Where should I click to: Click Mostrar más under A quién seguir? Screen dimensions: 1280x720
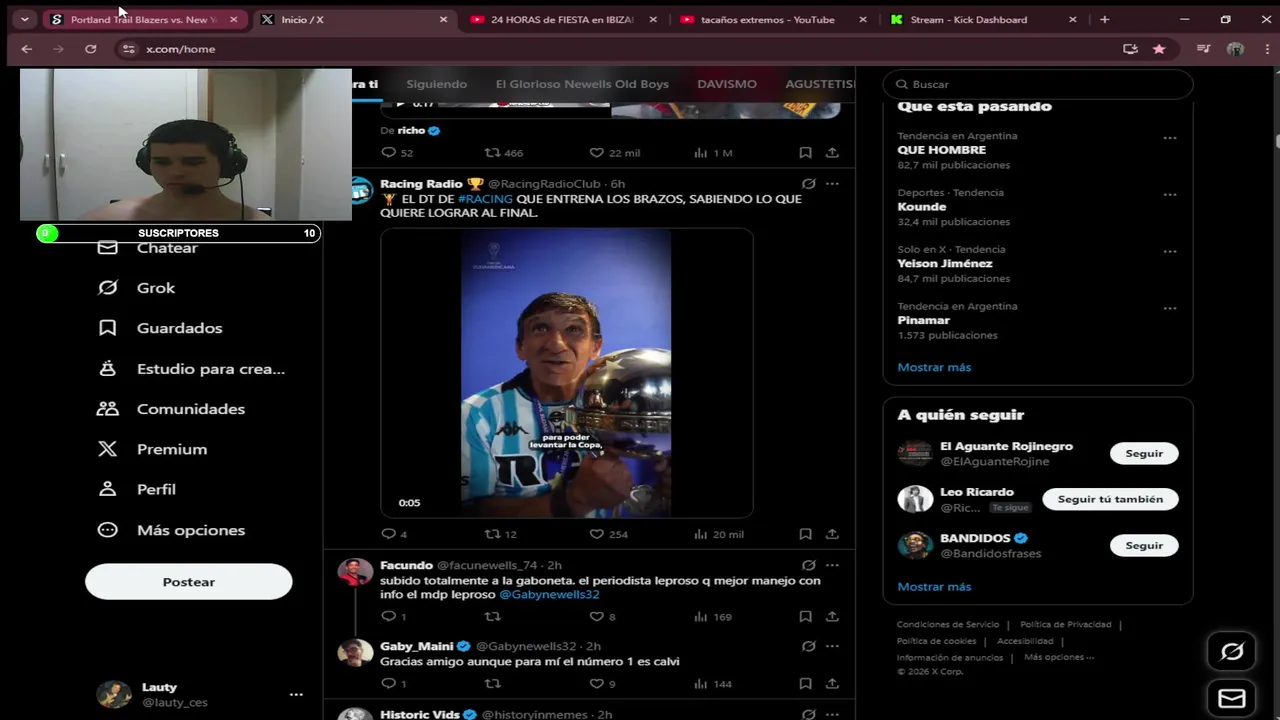click(x=934, y=587)
